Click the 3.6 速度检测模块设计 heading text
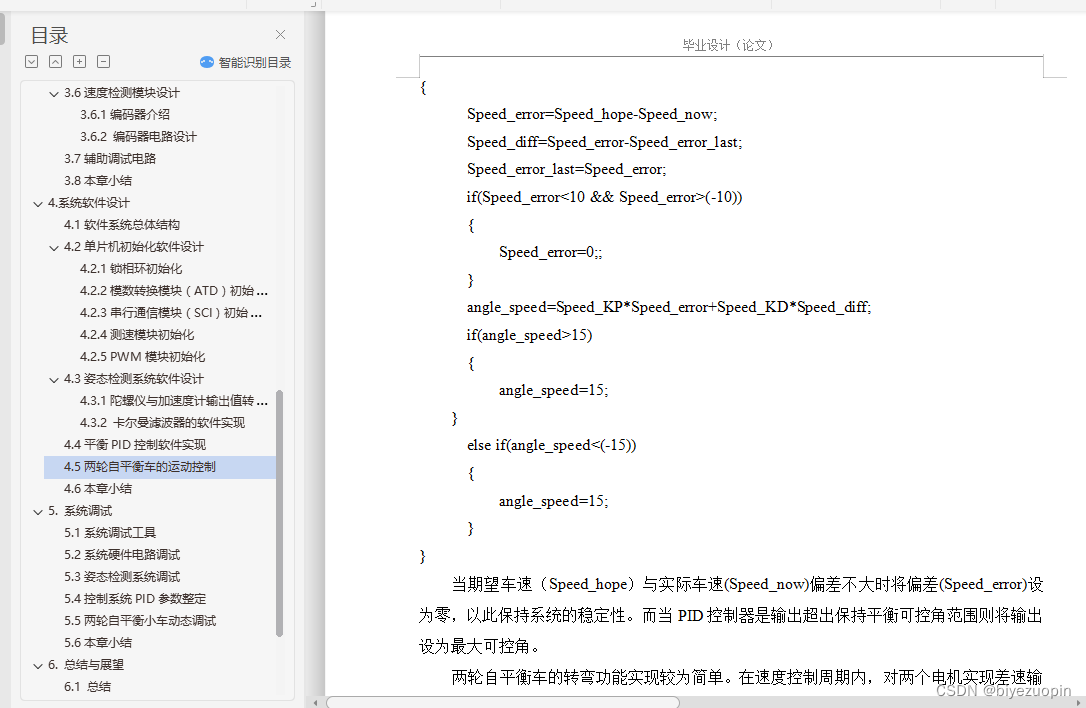The height and width of the screenshot is (708, 1086). tap(122, 93)
